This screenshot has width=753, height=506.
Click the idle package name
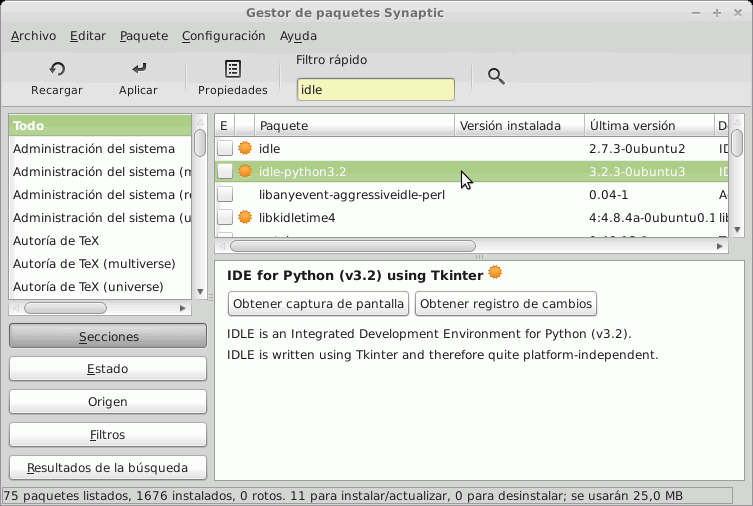pyautogui.click(x=269, y=148)
